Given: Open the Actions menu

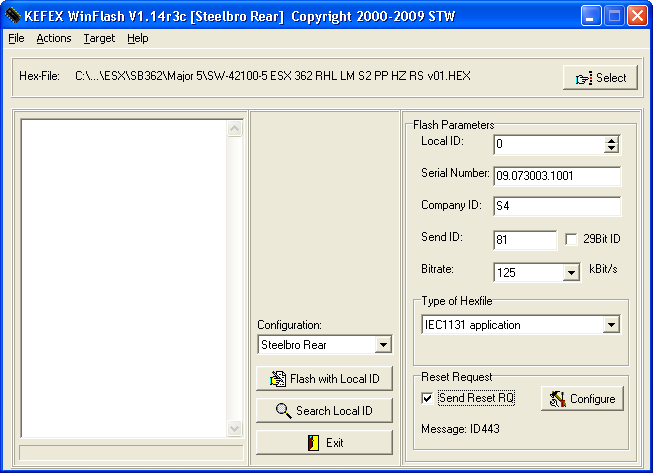Looking at the screenshot, I should (x=54, y=38).
